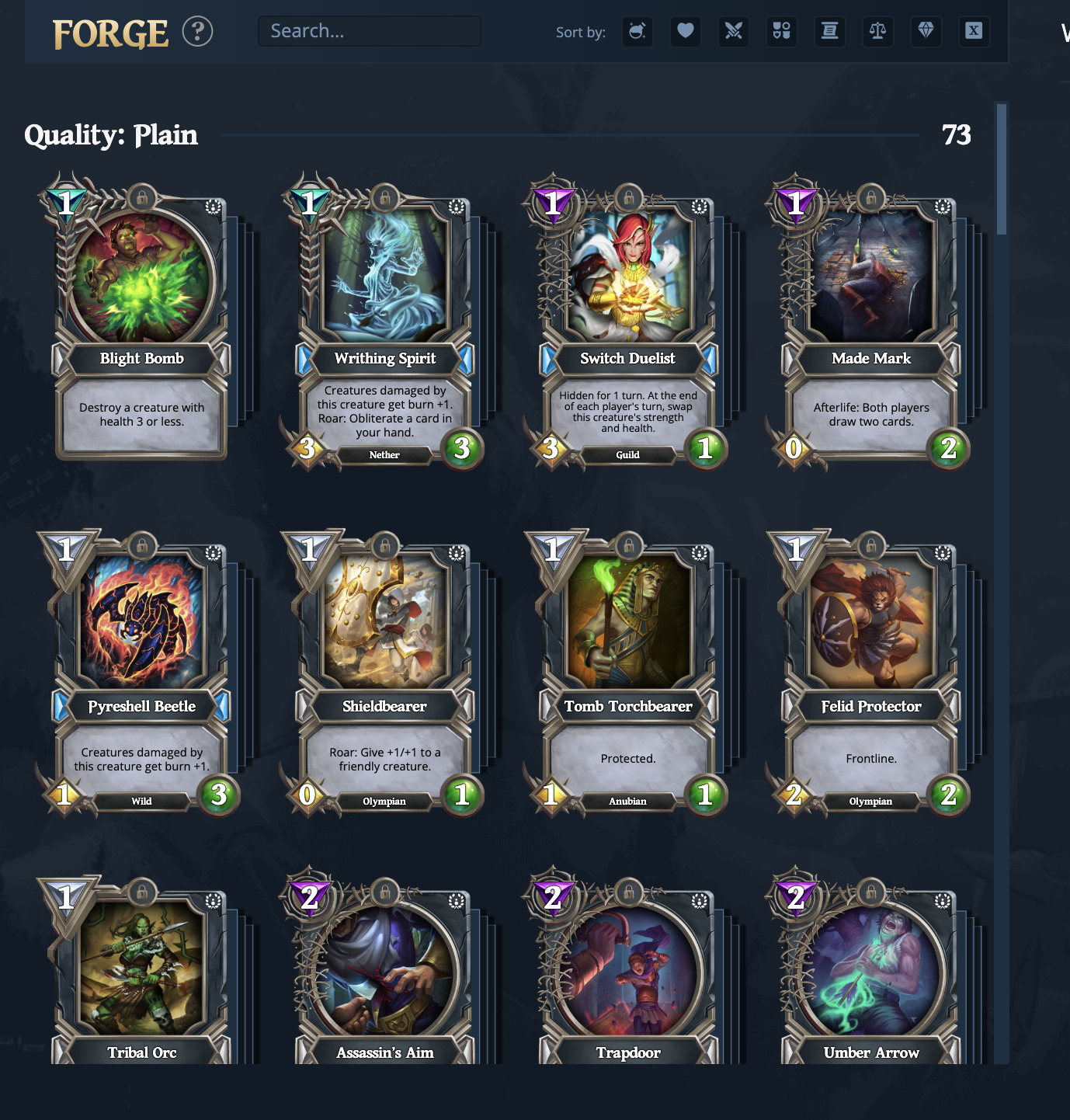The height and width of the screenshot is (1120, 1070).
Task: Select the Writhing Spirit card
Action: pos(384,322)
